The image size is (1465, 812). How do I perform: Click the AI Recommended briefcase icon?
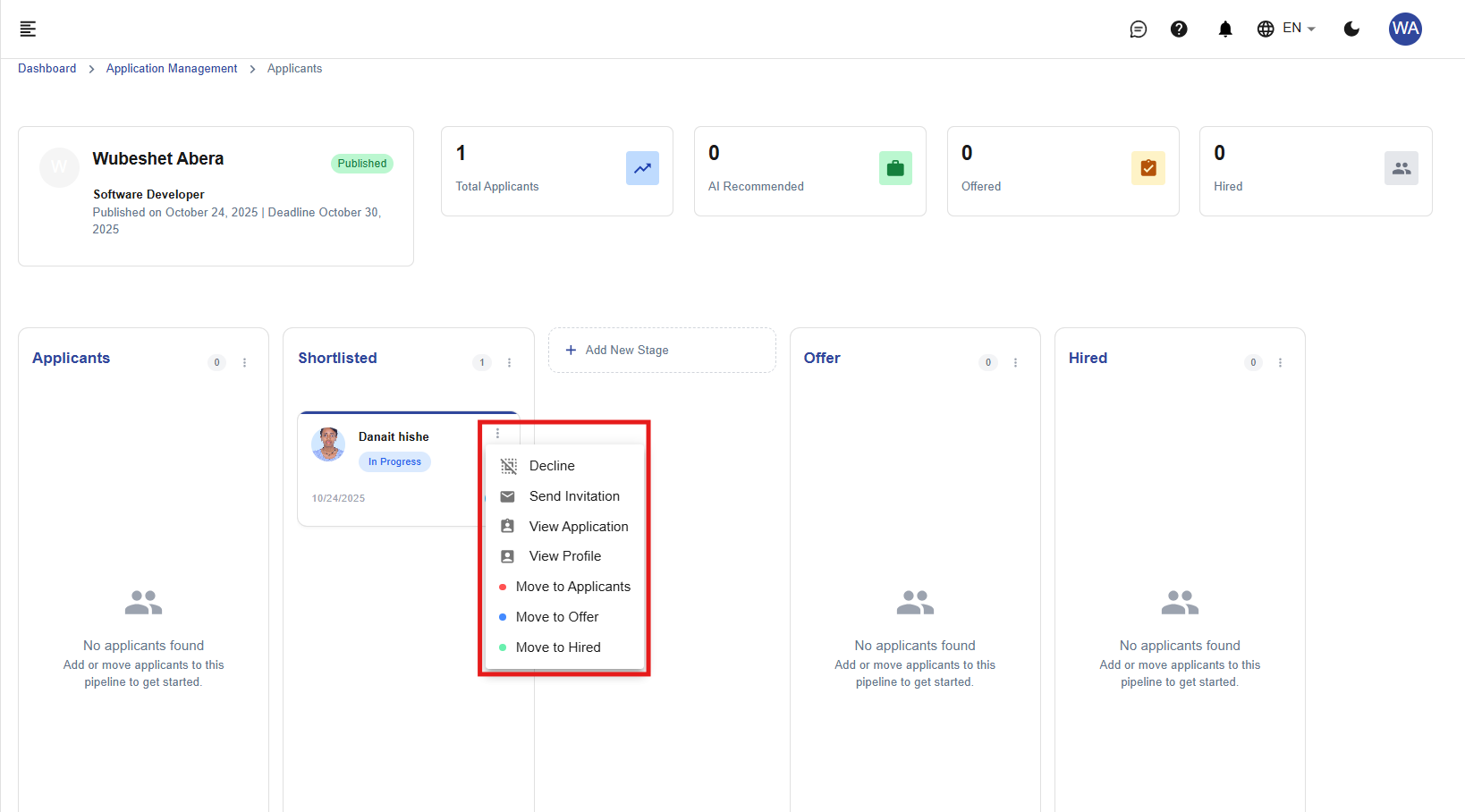click(x=895, y=168)
